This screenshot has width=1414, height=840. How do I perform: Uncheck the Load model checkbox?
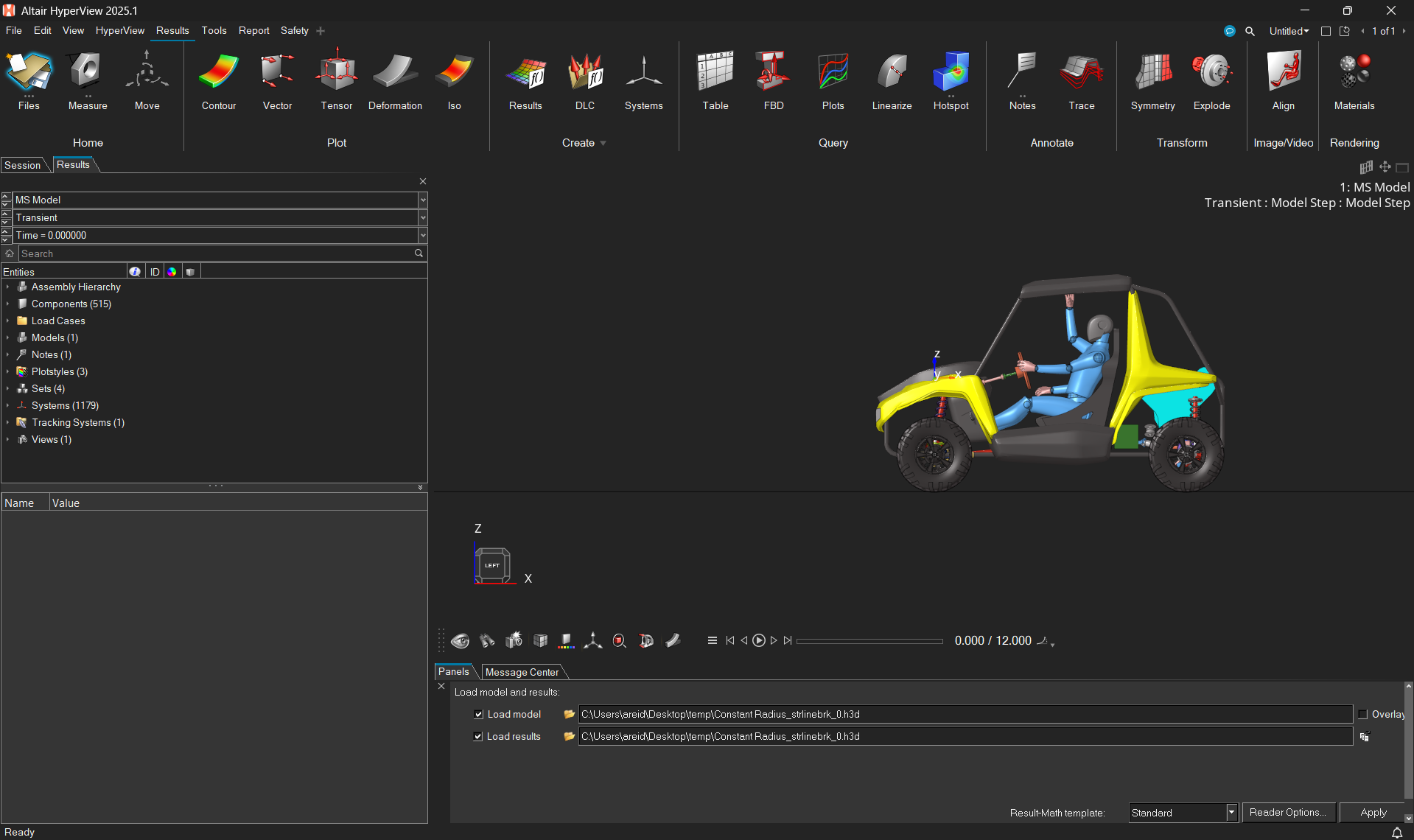pos(478,714)
